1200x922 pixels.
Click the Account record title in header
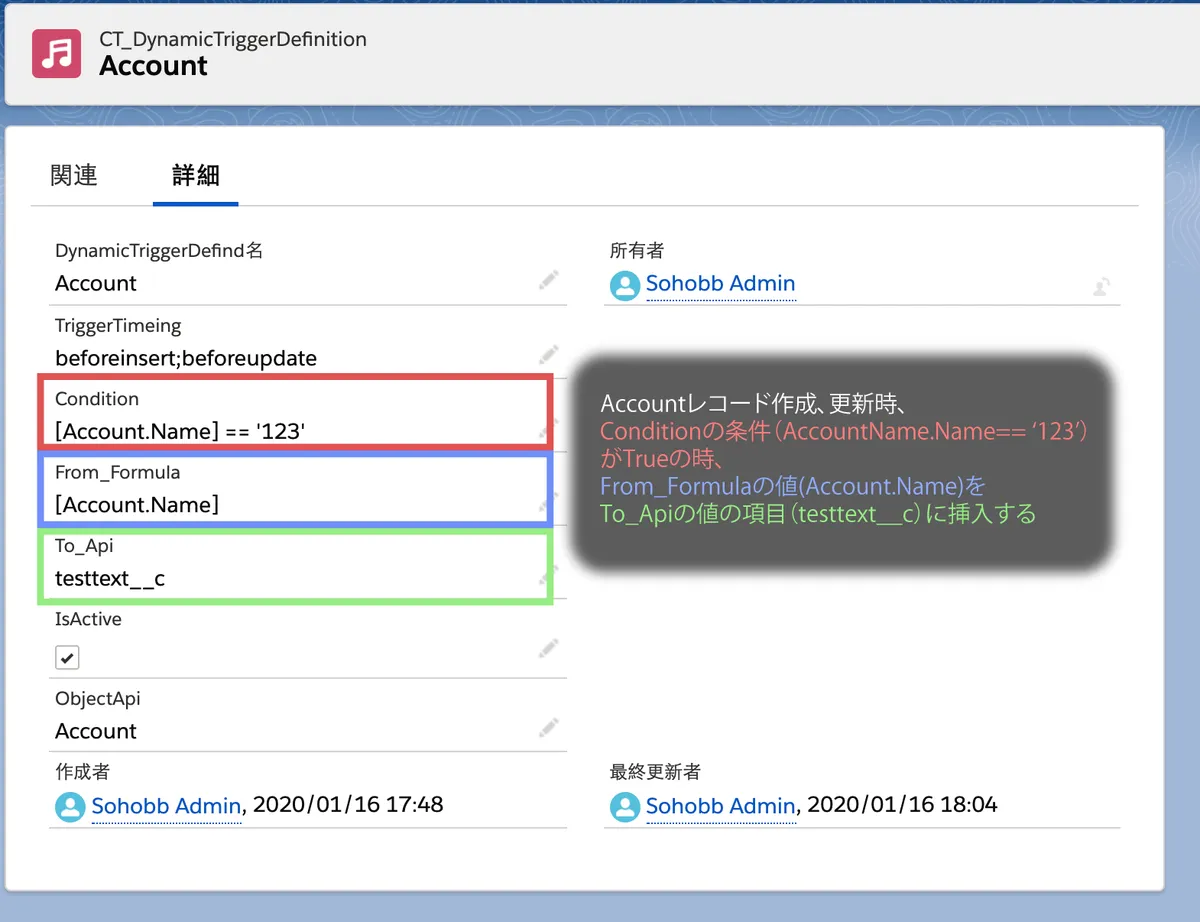[x=154, y=66]
